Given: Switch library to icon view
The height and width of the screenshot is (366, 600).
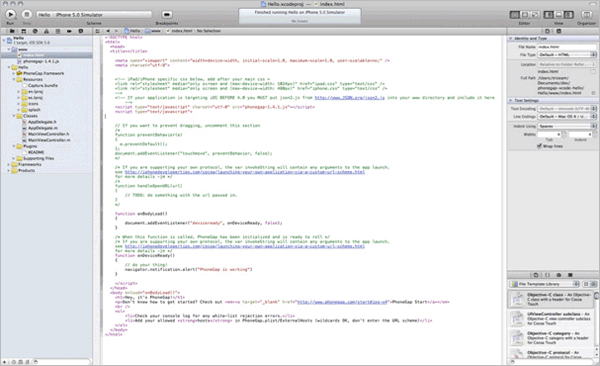Looking at the screenshot, I should 586,284.
